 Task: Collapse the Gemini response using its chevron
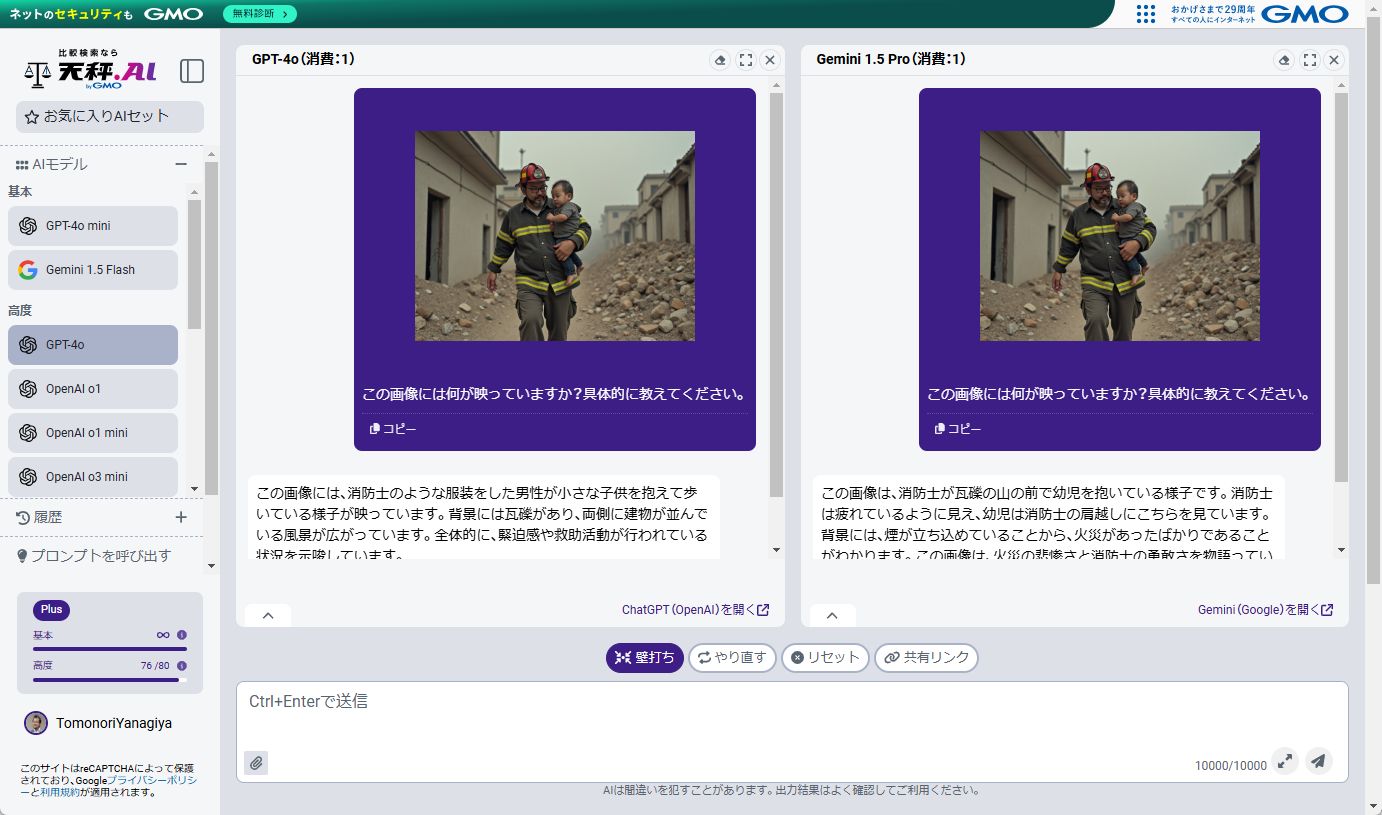coord(831,615)
